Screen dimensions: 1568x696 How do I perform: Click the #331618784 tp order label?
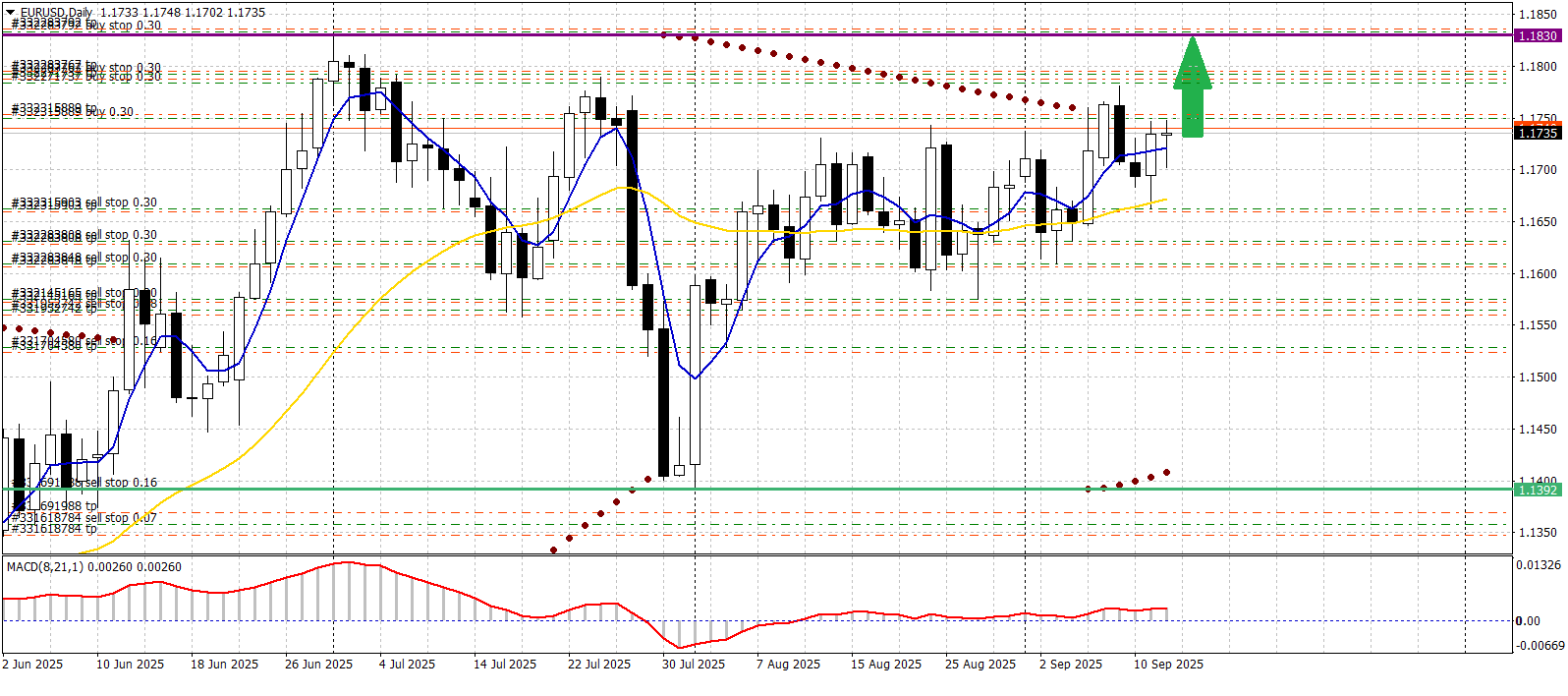click(x=54, y=529)
